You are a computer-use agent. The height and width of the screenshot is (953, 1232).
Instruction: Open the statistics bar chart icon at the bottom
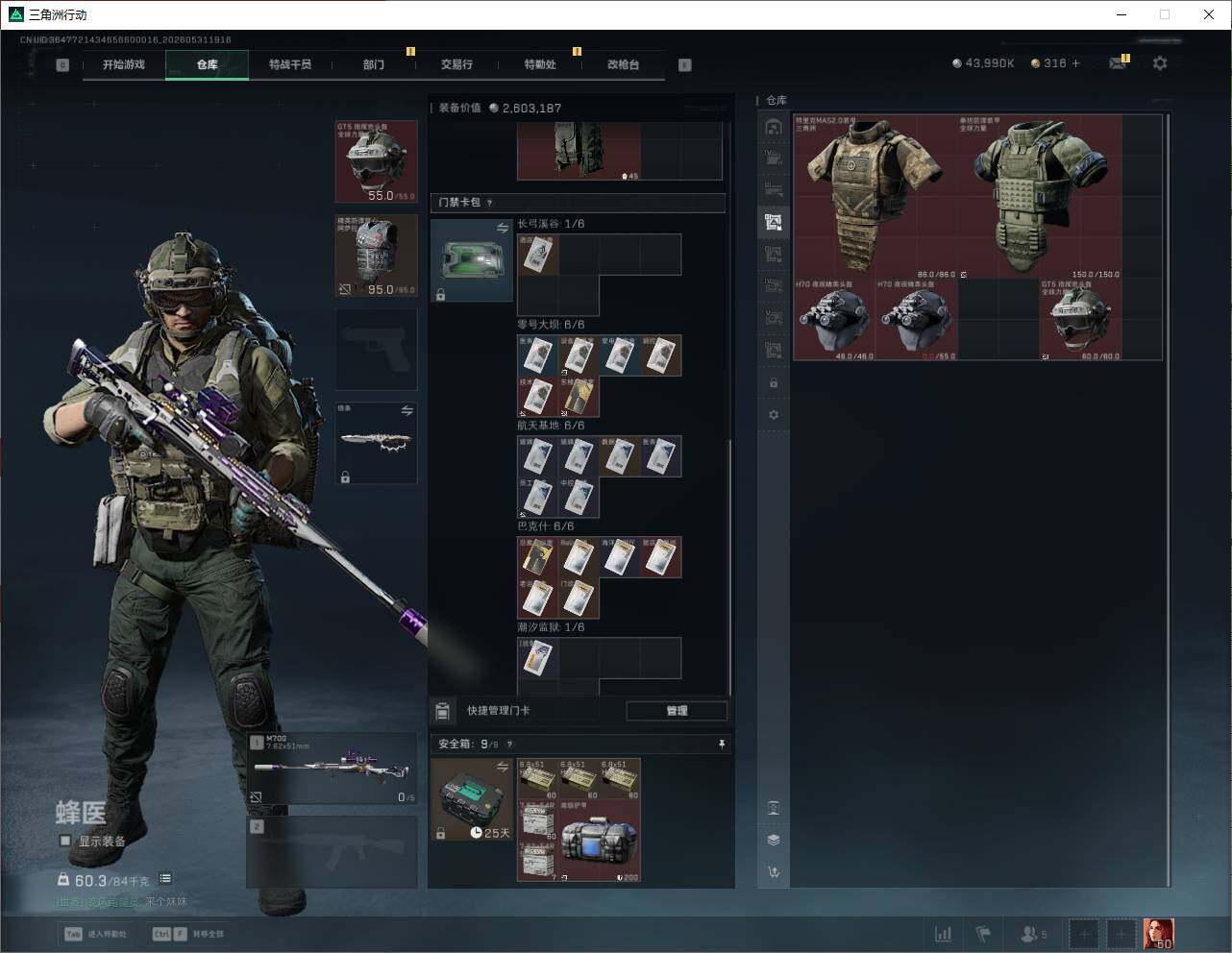pos(944,934)
